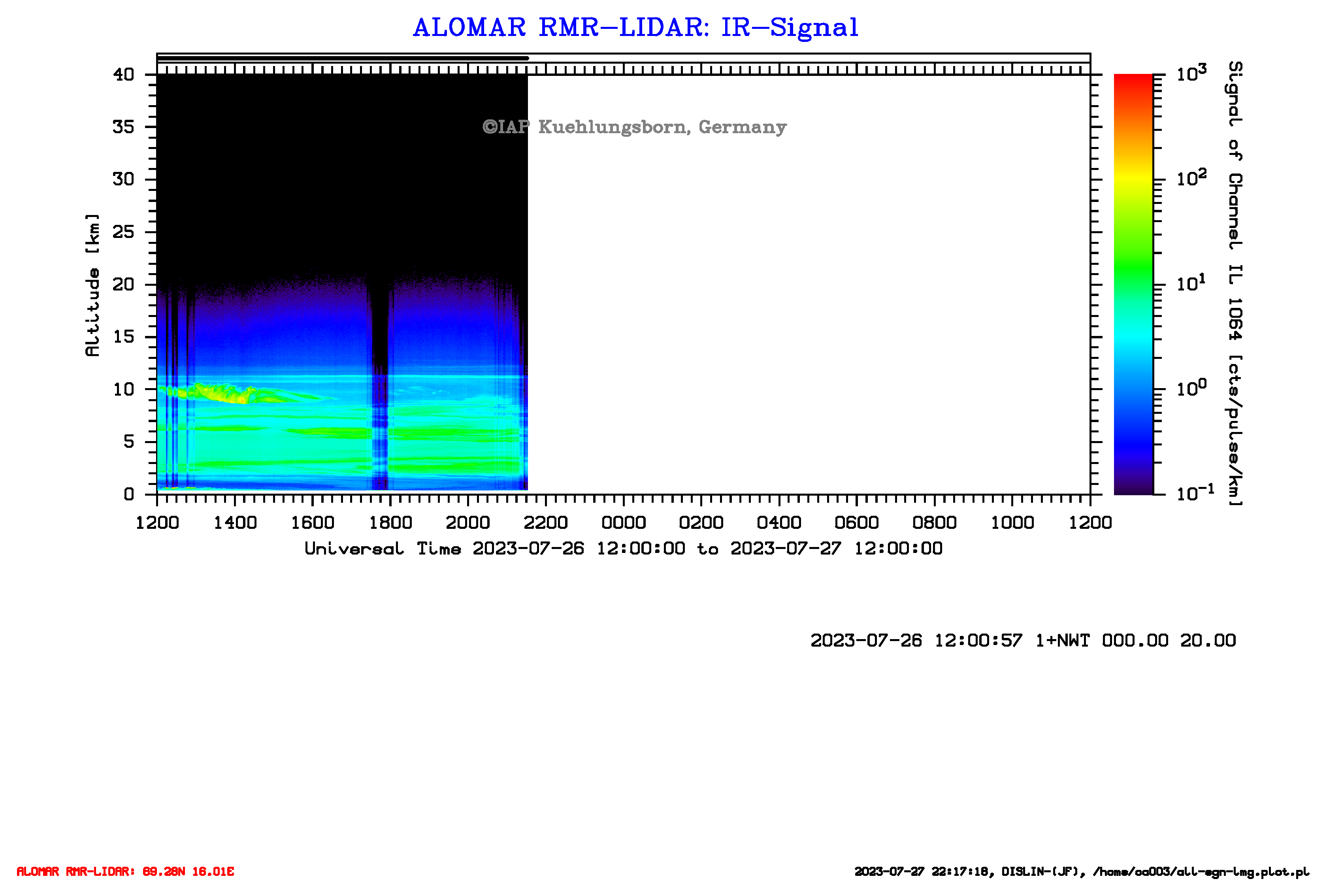Click the black progress bar above plot
The width and height of the screenshot is (1327, 896).
[x=343, y=58]
